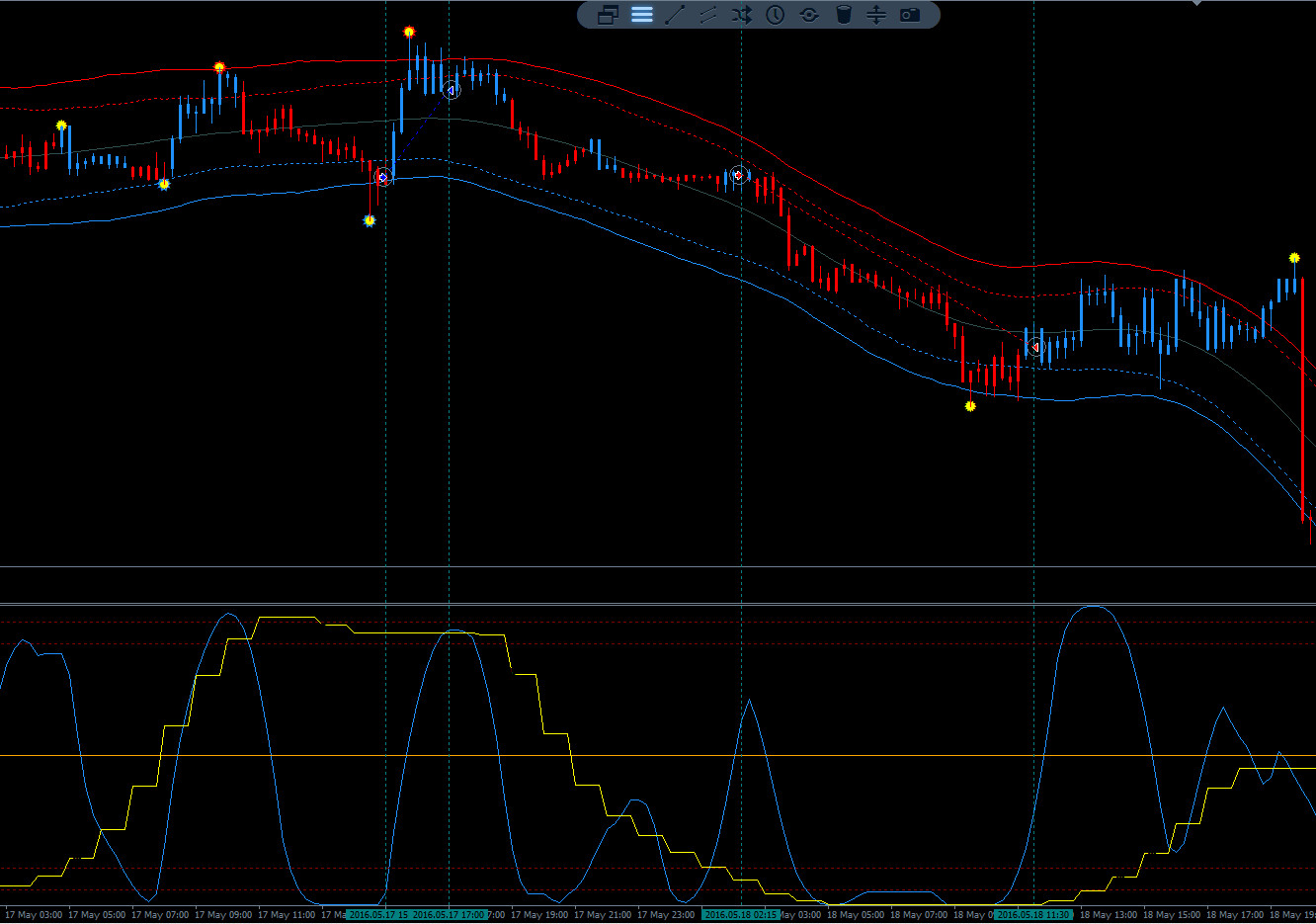Select the parallel channel lines tool

pos(708,15)
